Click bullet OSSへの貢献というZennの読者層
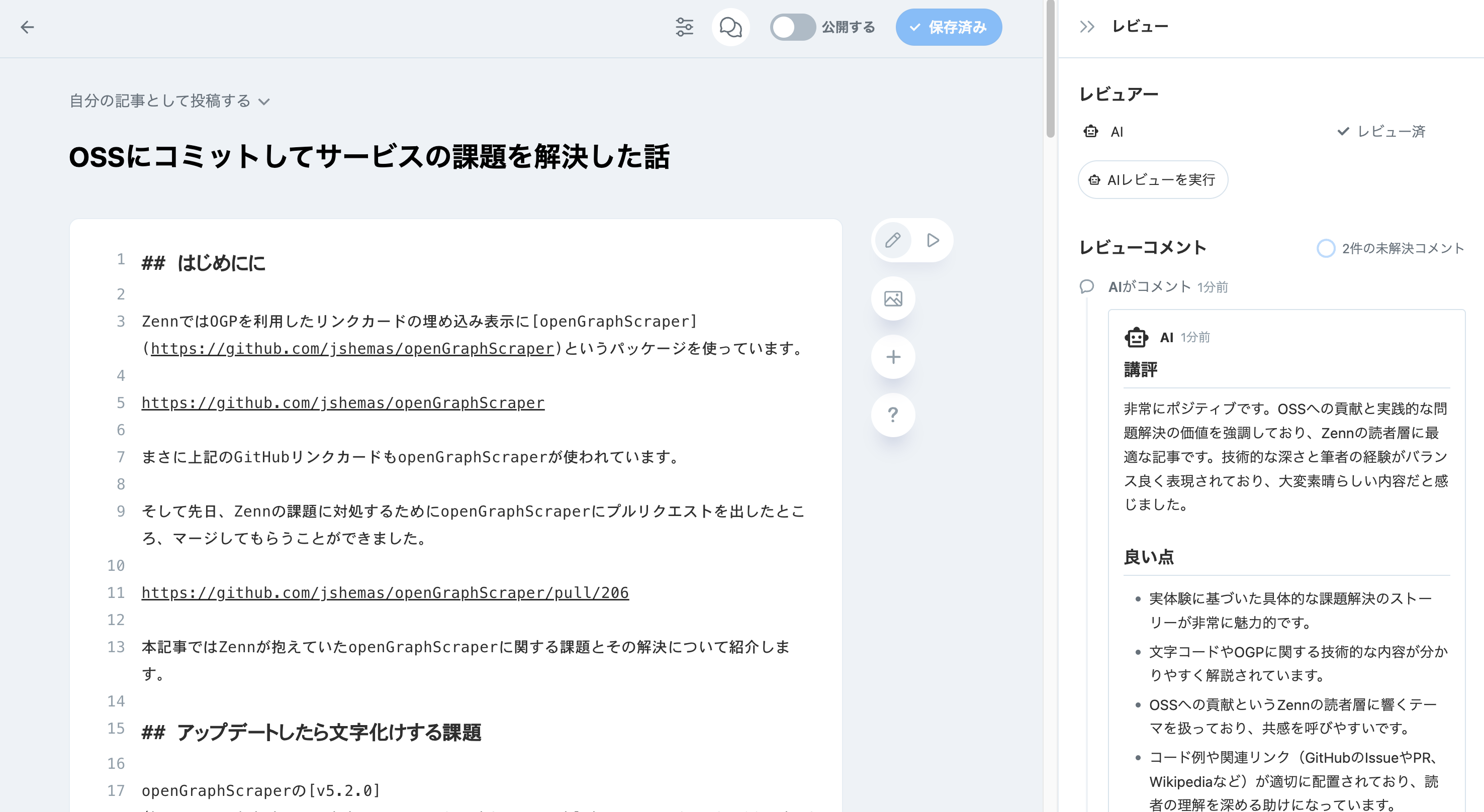Viewport: 1484px width, 812px height. coord(1293,717)
